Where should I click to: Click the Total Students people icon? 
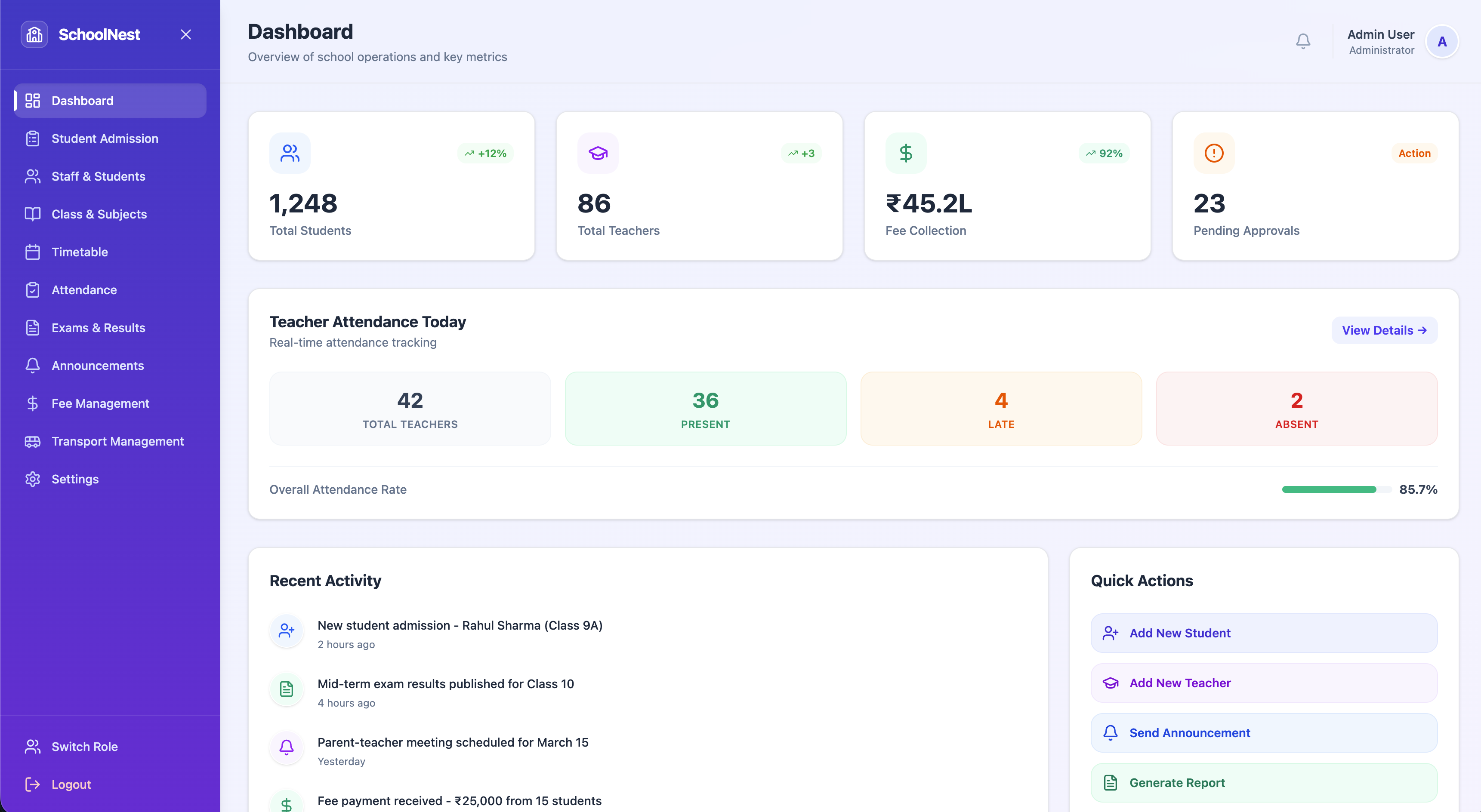pyautogui.click(x=290, y=153)
